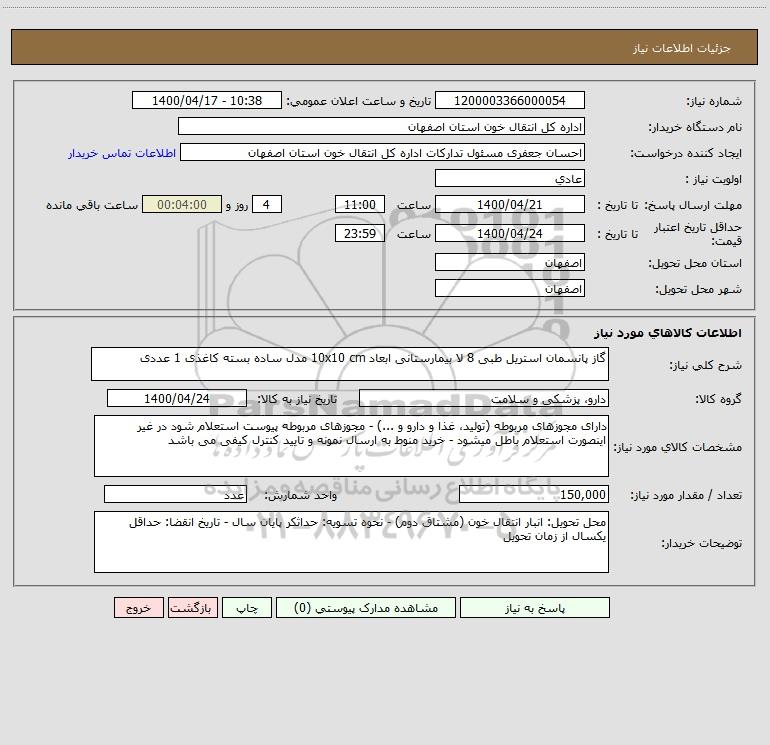Viewport: 770px width, 745px height.
Task: Click the remaining days field showing 4
Action: pos(267,204)
